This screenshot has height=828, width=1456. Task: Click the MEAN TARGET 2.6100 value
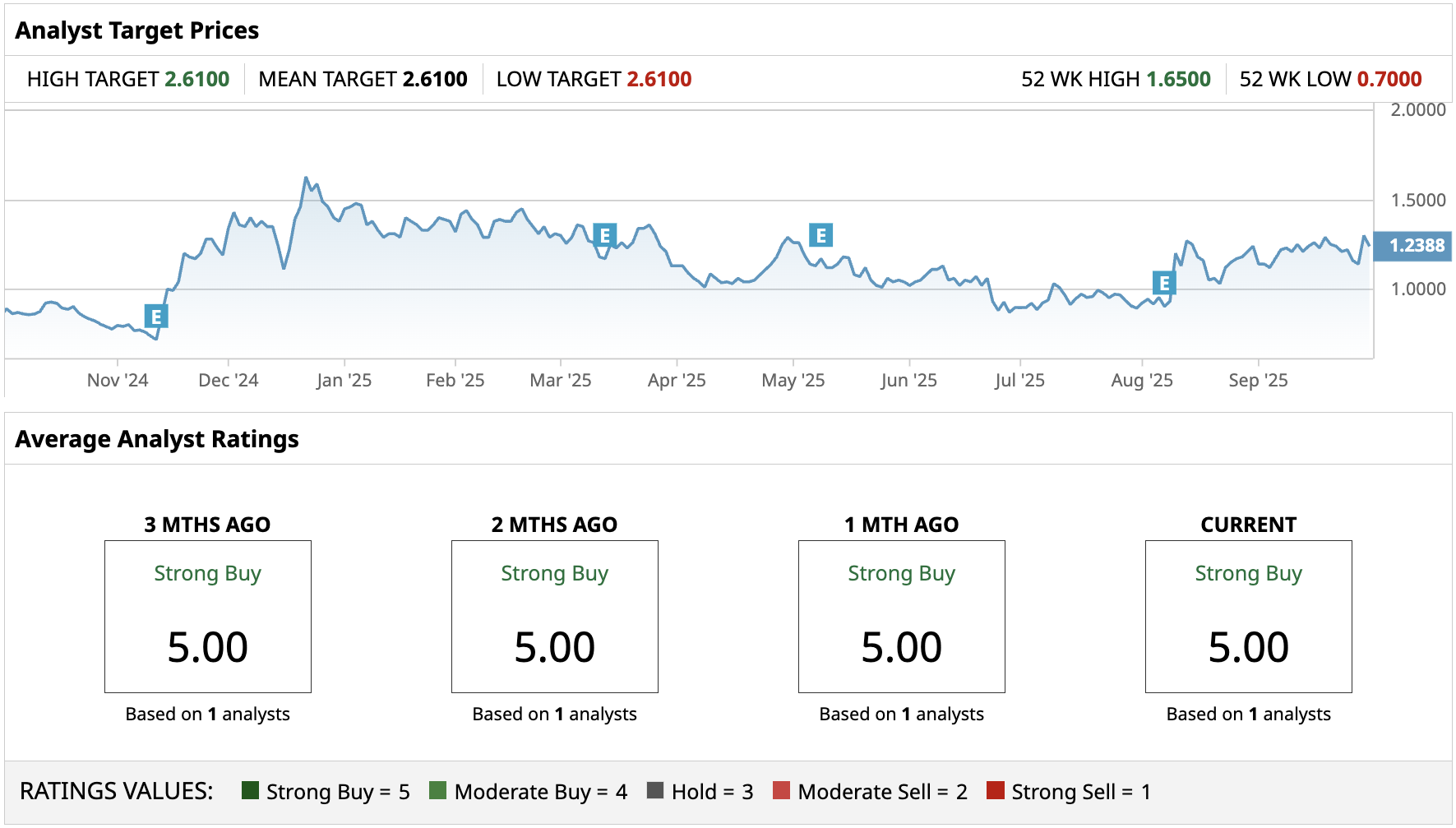(x=435, y=79)
